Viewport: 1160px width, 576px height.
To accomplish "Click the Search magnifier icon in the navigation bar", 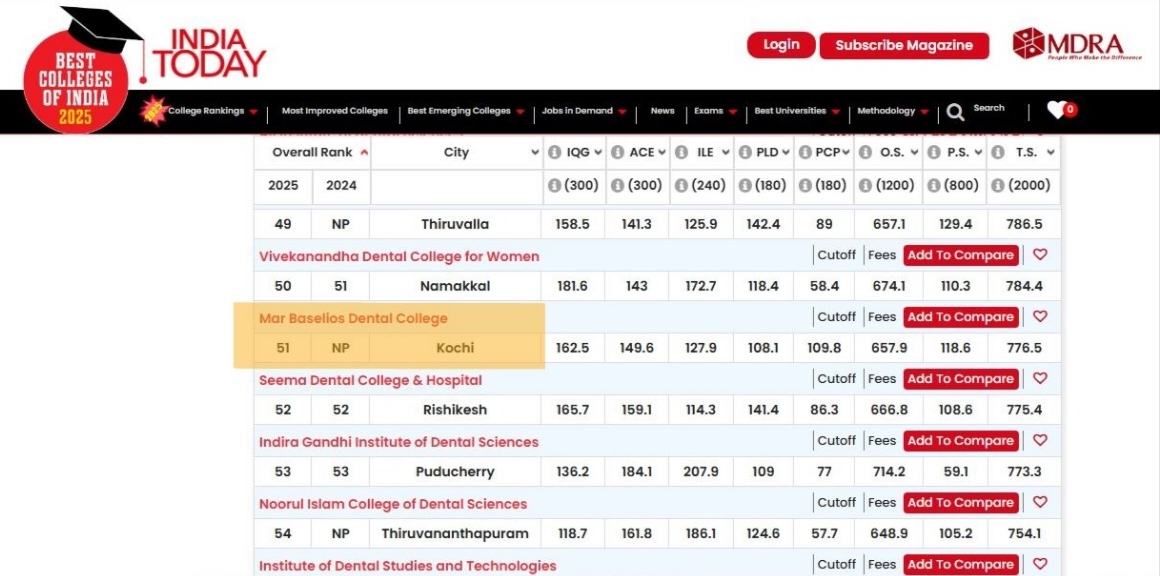I will click(956, 110).
